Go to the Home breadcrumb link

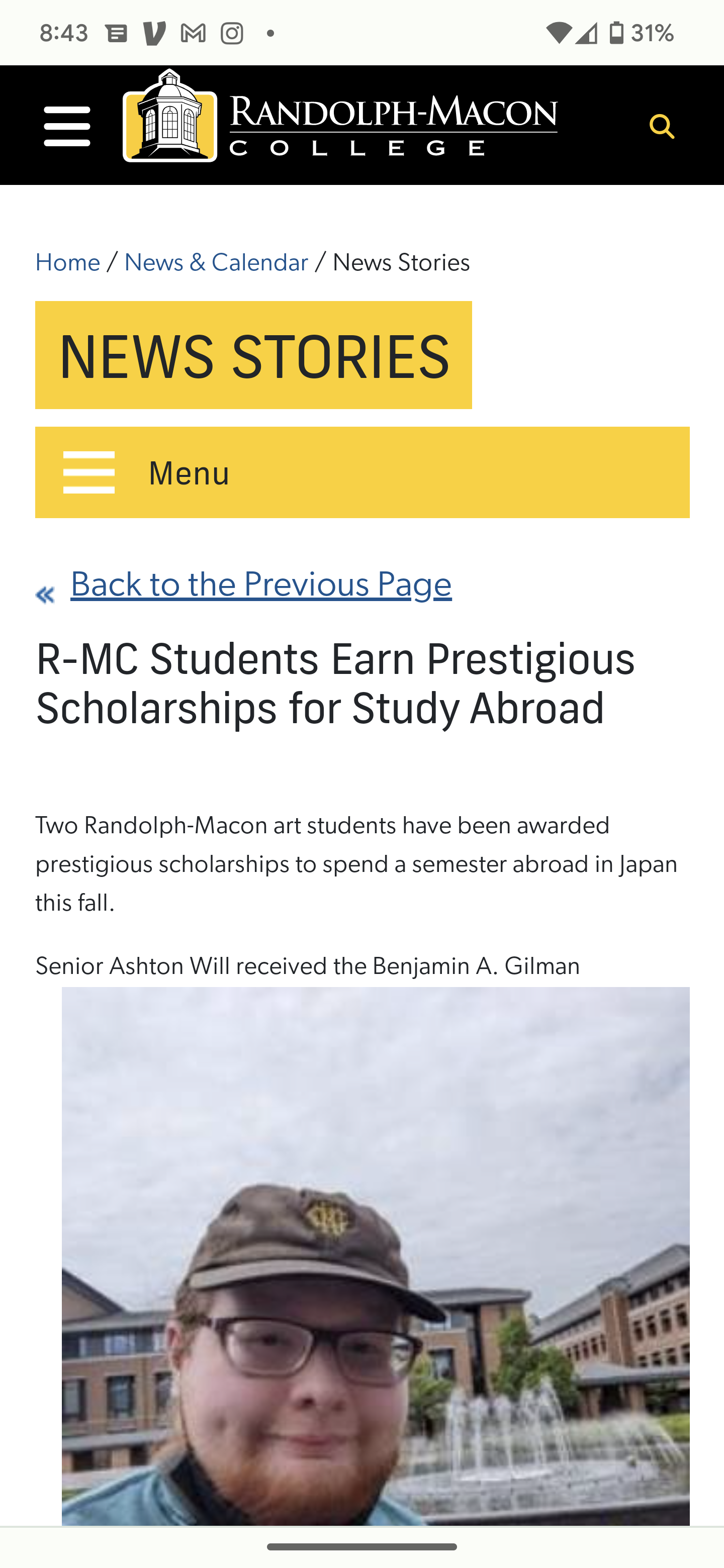pyautogui.click(x=67, y=262)
